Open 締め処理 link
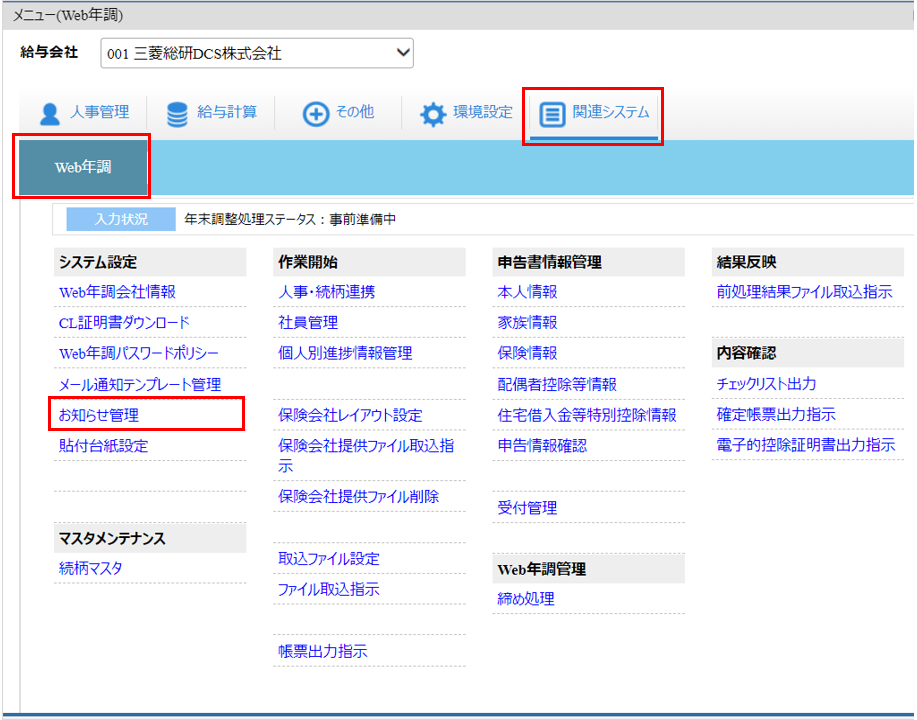 526,599
